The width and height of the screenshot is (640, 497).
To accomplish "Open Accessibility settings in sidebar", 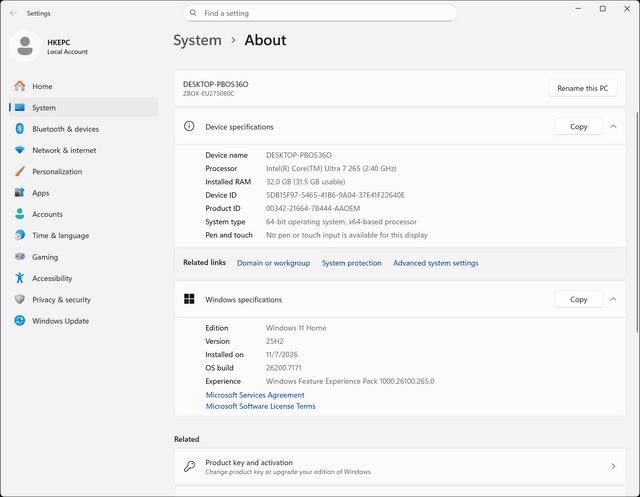I will click(x=83, y=278).
